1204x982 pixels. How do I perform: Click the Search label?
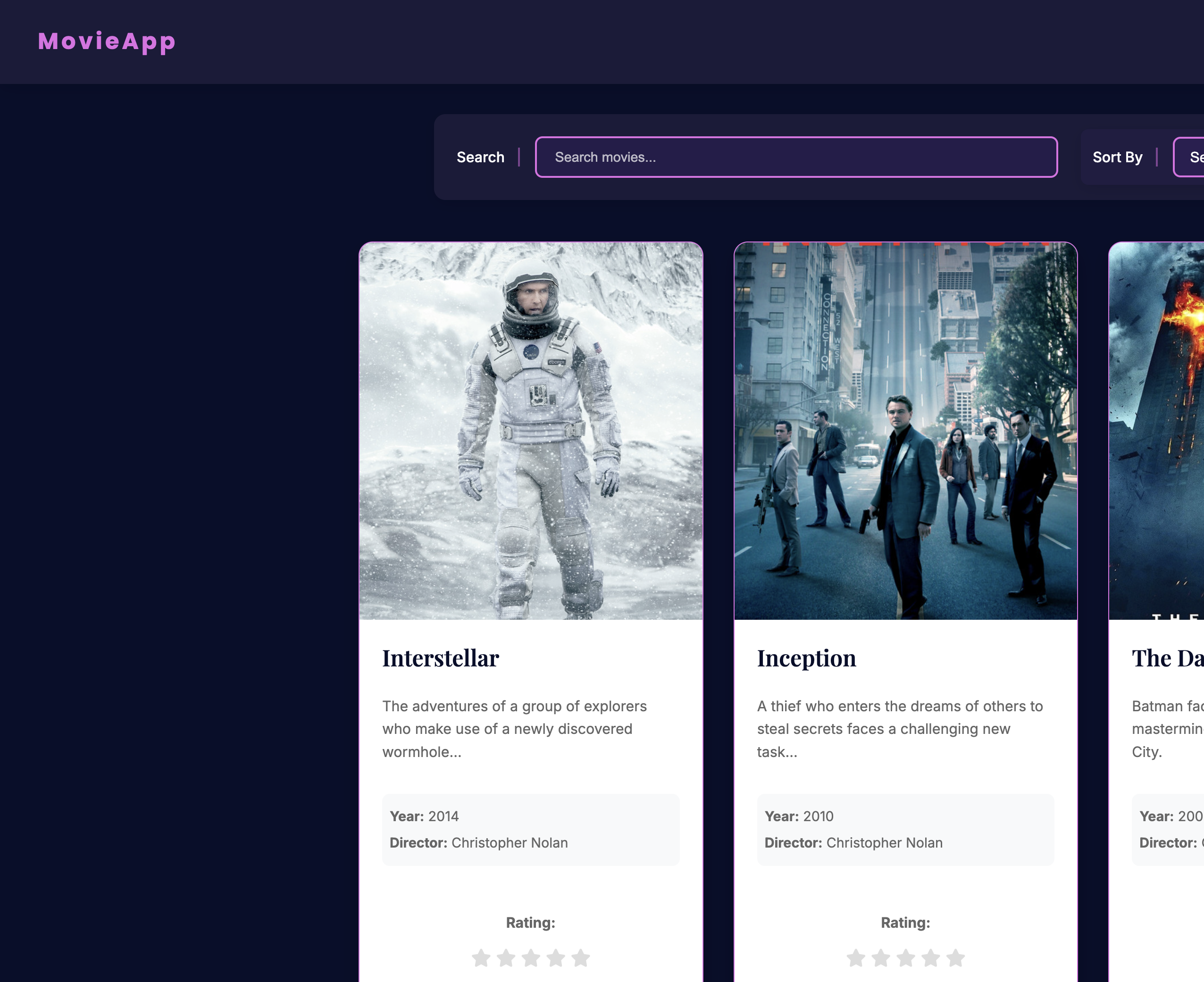click(480, 157)
